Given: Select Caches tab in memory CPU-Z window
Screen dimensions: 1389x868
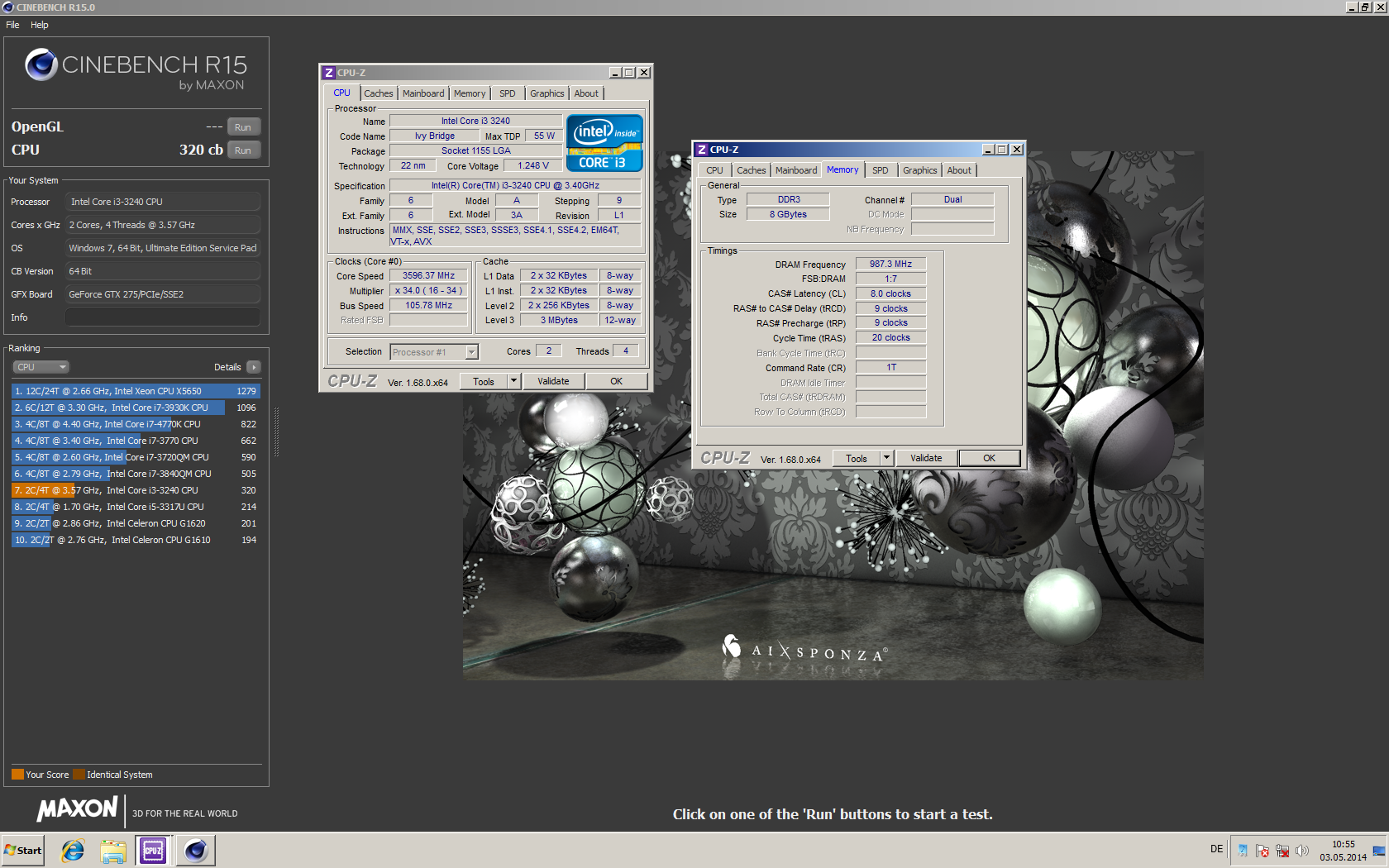Looking at the screenshot, I should (x=752, y=170).
